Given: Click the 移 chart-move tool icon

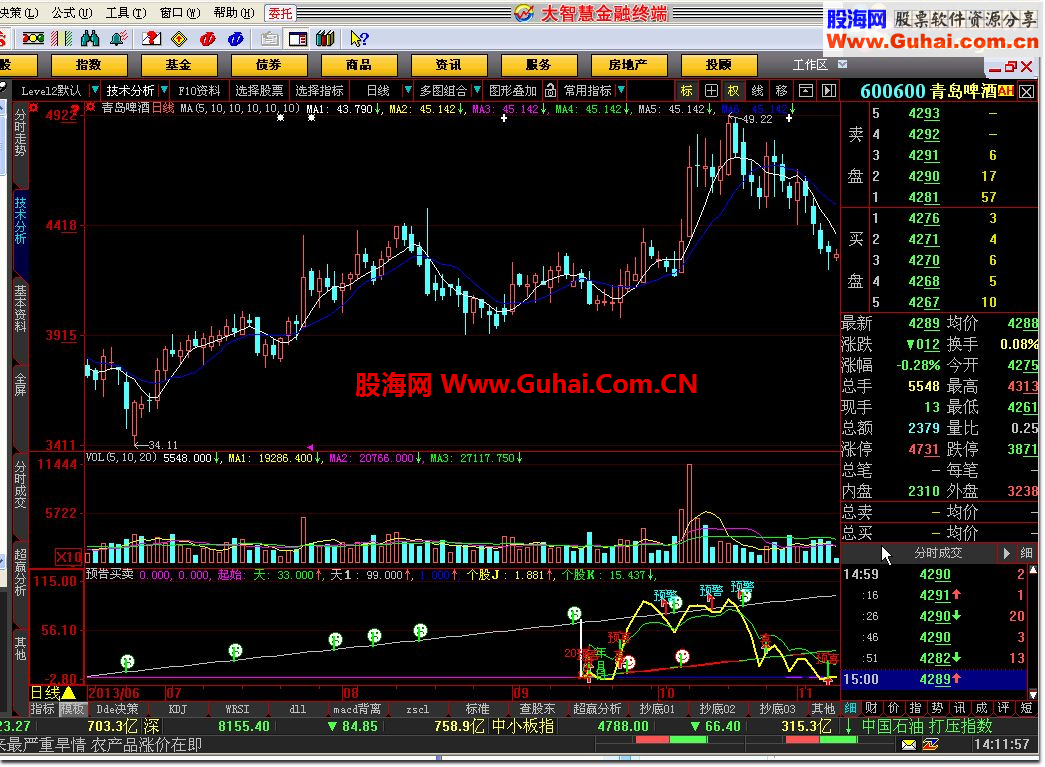Looking at the screenshot, I should pos(782,90).
